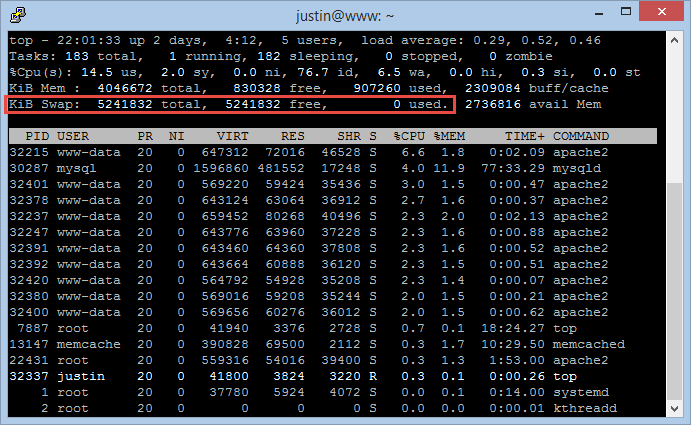Click the memcached command name

[x=589, y=344]
